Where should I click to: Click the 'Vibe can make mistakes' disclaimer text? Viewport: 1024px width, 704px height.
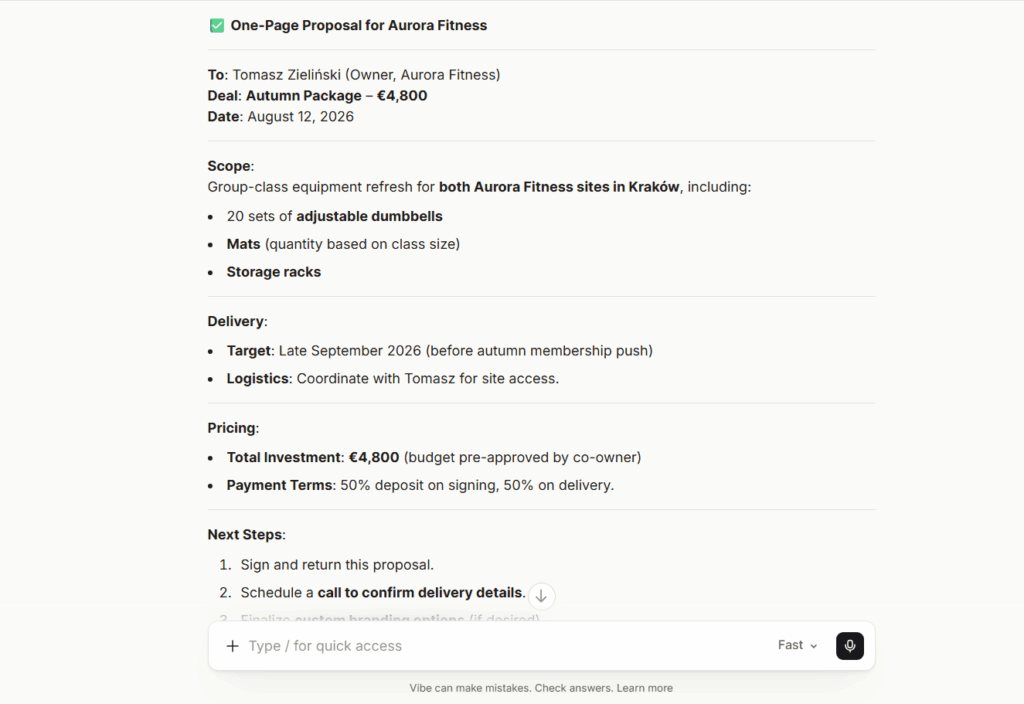coord(470,688)
